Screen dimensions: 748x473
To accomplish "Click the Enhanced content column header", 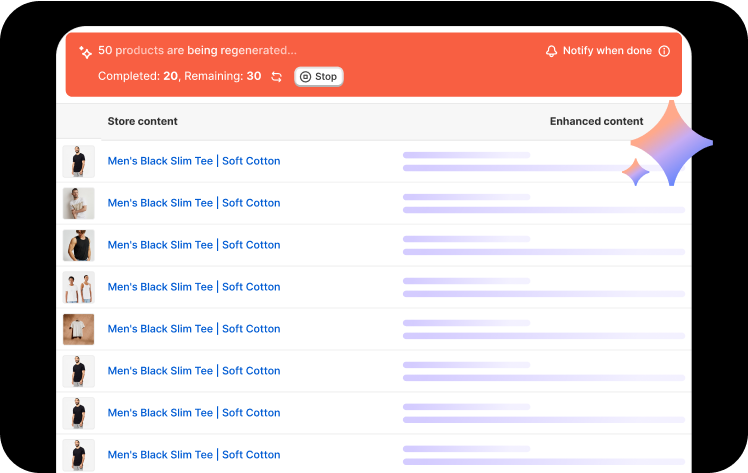I will tap(596, 121).
